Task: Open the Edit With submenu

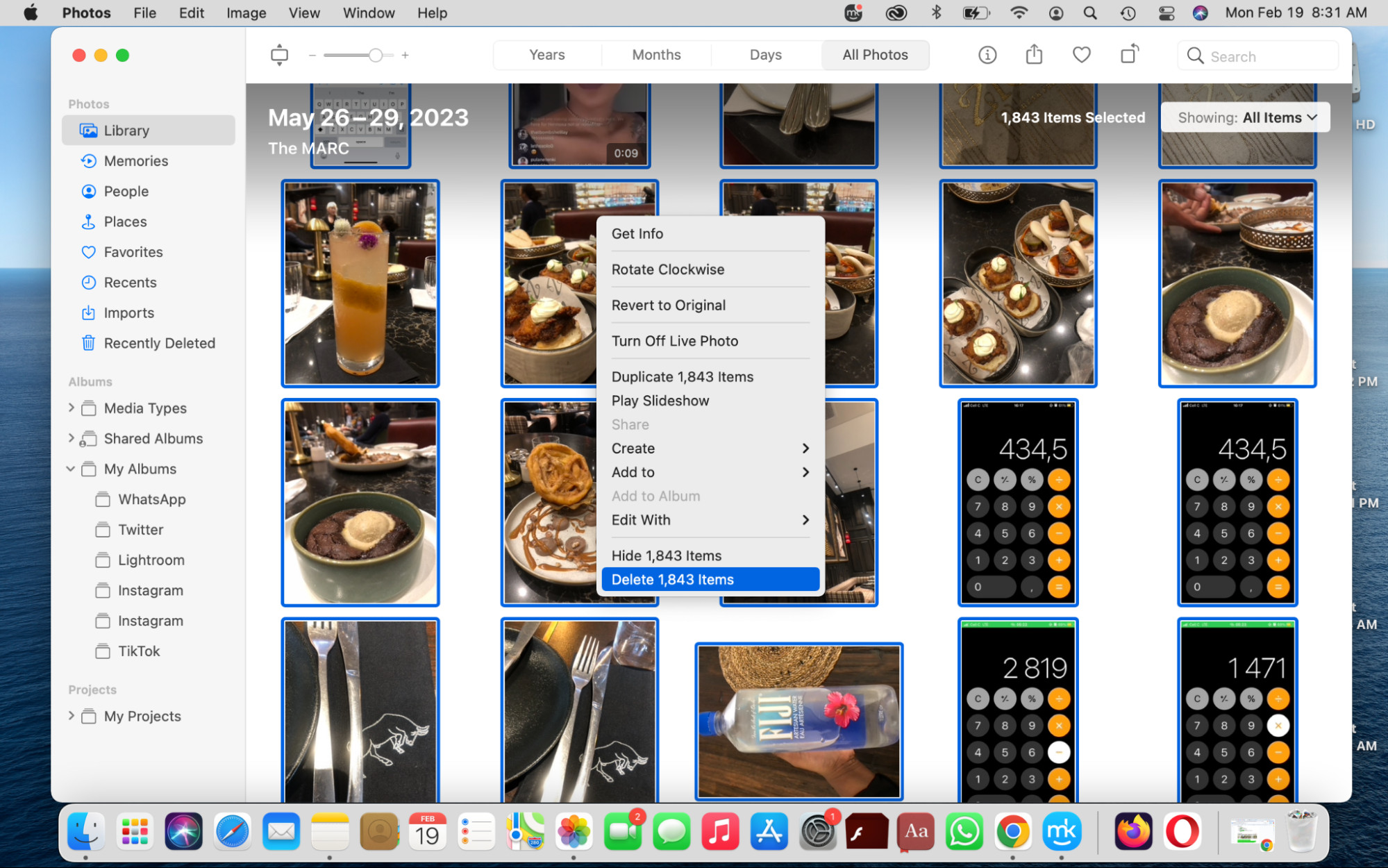Action: [x=710, y=520]
